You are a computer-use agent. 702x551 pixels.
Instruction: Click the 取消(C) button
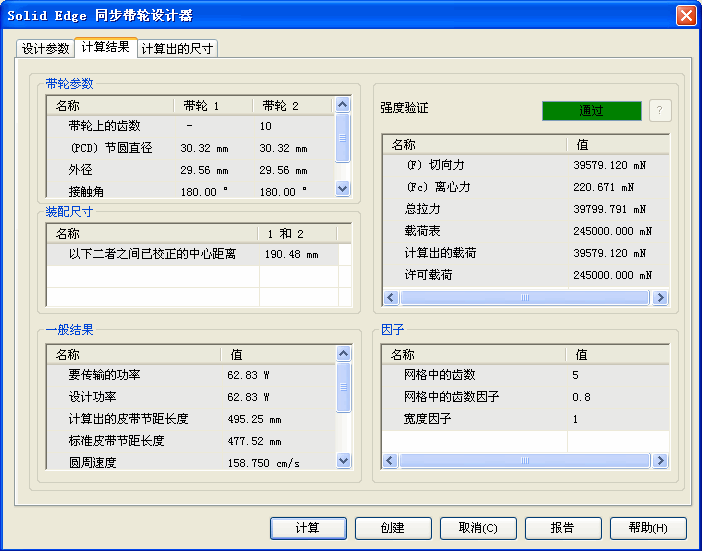478,528
